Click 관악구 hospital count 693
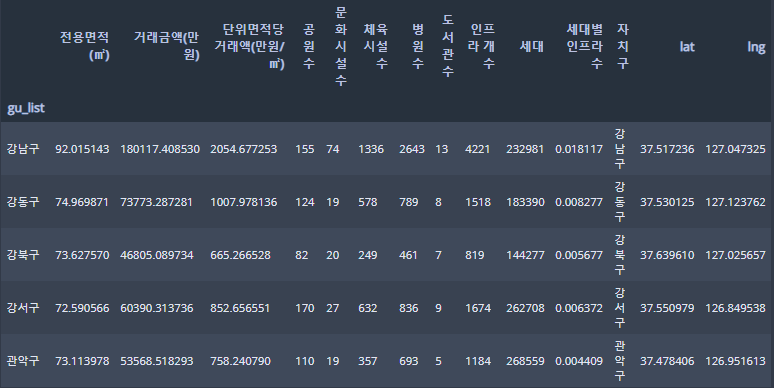The height and width of the screenshot is (388, 774). [409, 361]
